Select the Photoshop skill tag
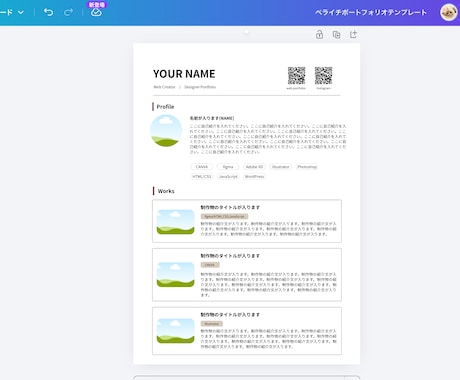 [307, 167]
